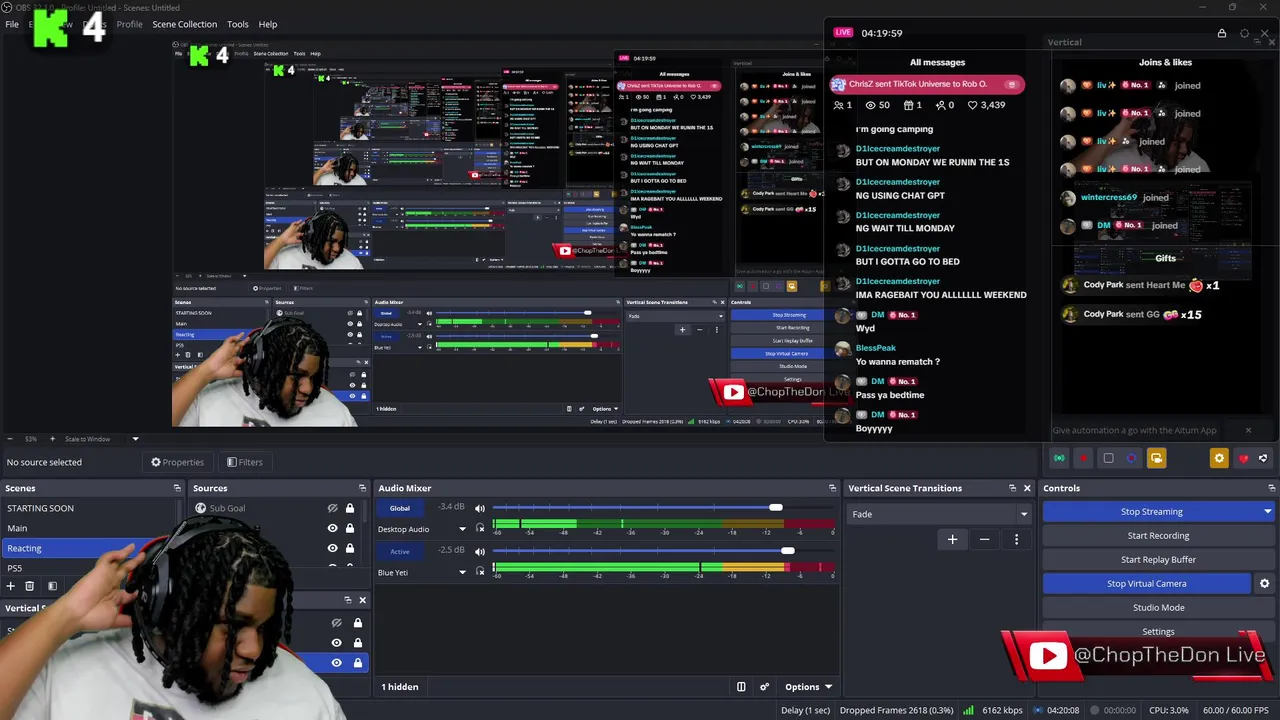This screenshot has height=720, width=1280.
Task: Adjust the Blue Yeti volume slider handle
Action: [x=788, y=550]
